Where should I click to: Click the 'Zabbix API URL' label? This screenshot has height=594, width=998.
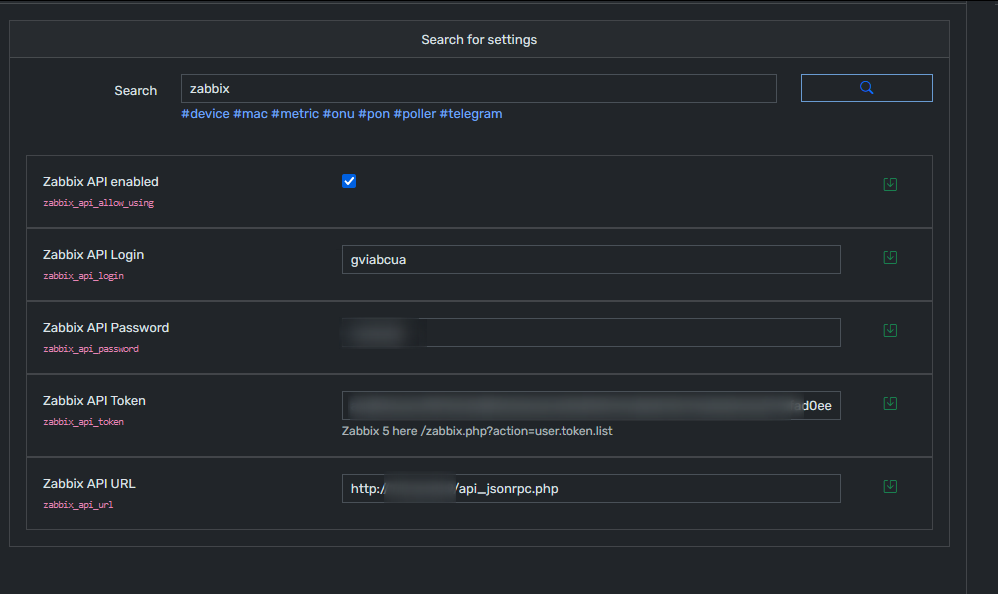[89, 484]
